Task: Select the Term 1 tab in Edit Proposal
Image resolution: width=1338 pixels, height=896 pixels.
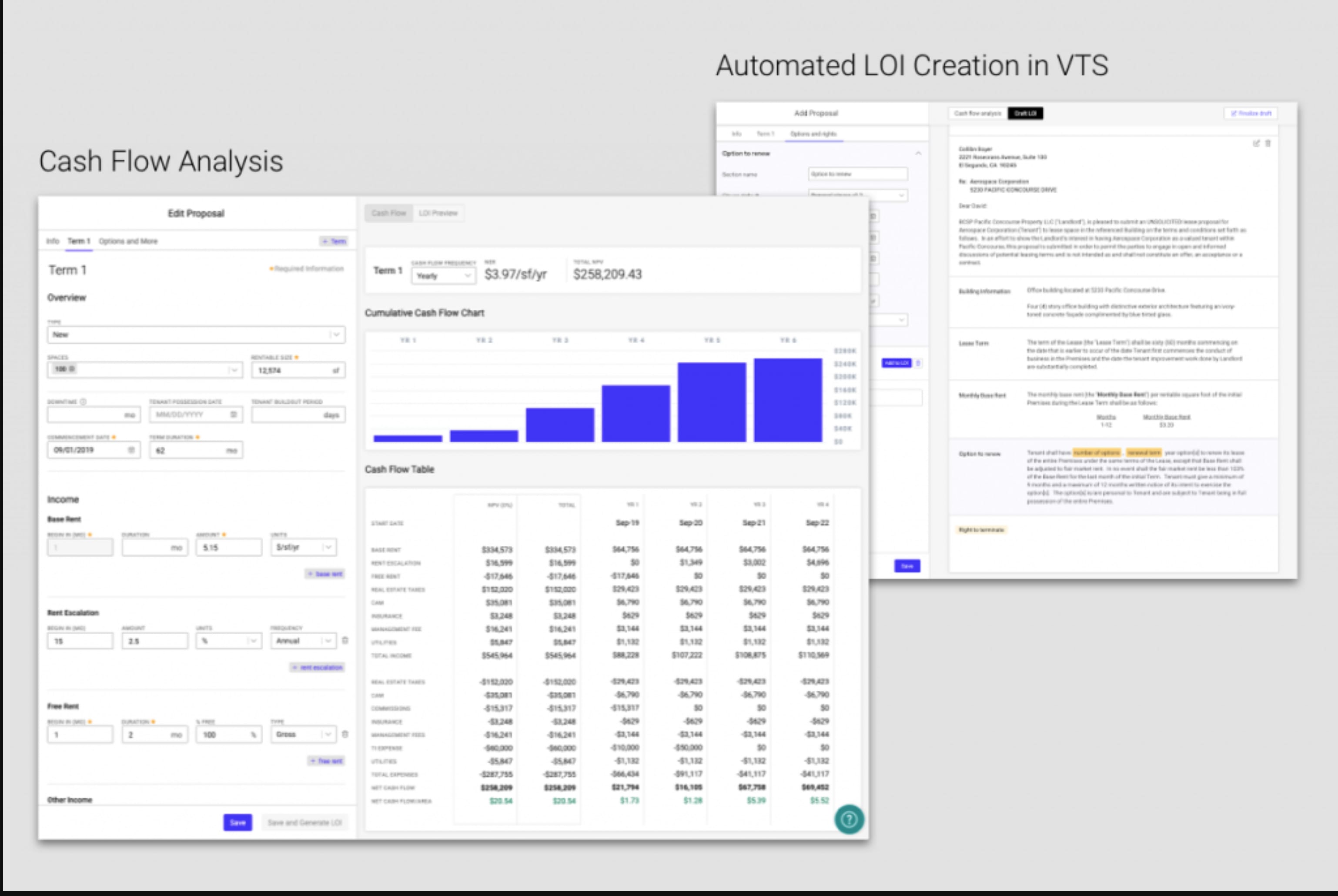Action: pyautogui.click(x=79, y=241)
